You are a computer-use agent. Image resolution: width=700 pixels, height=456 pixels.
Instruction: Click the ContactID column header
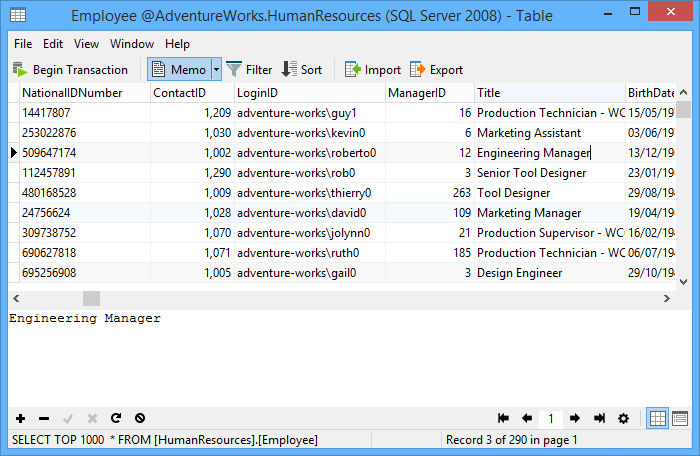pos(192,93)
